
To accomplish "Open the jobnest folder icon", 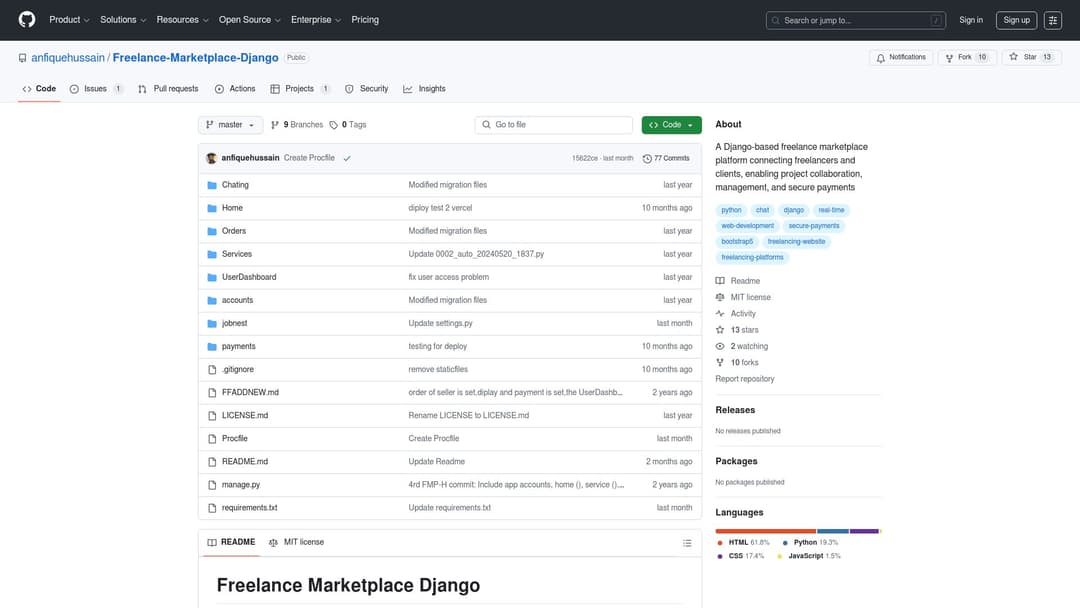I will coord(212,324).
